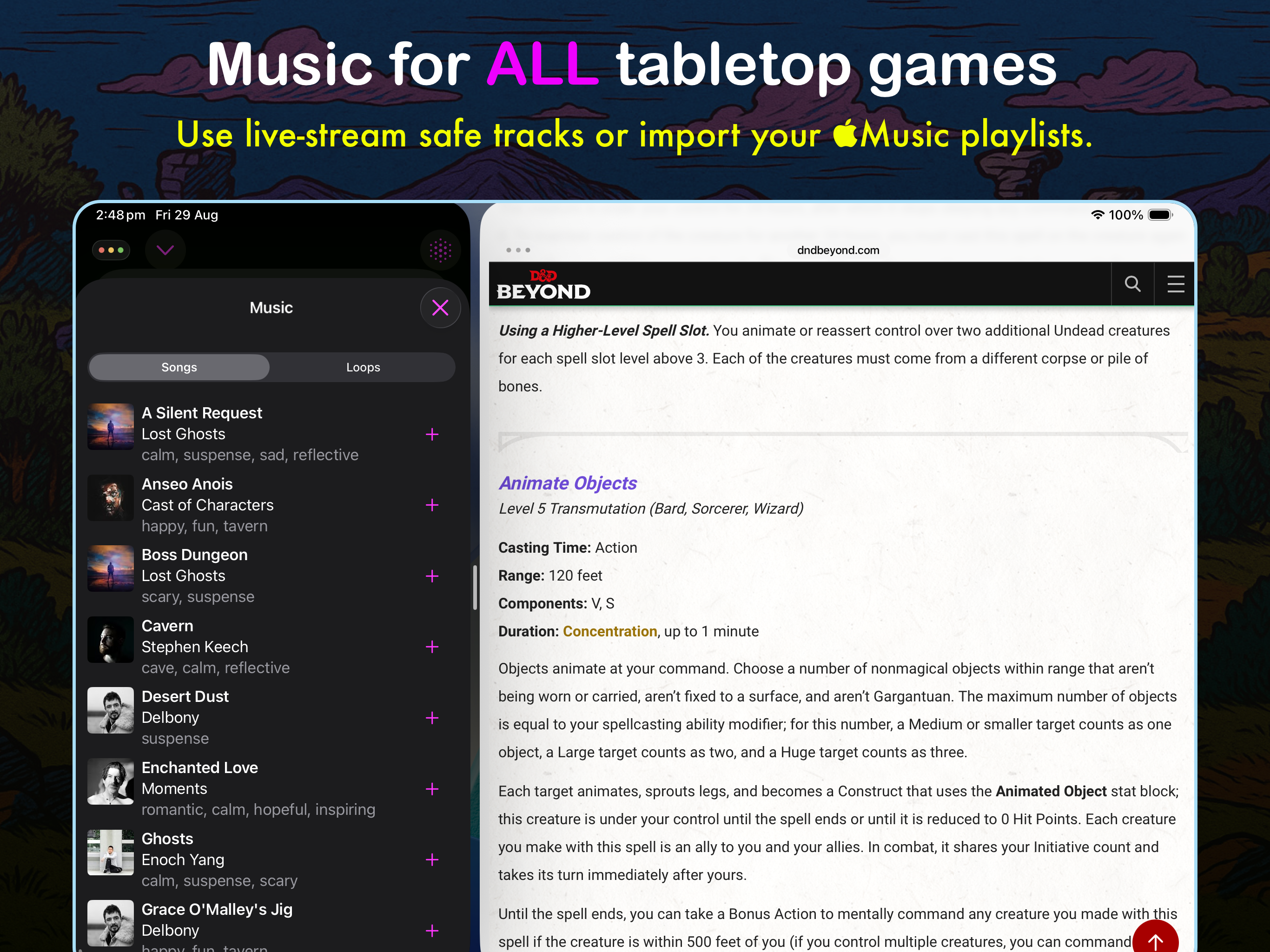This screenshot has width=1270, height=952.
Task: Switch to the Songs segment
Action: tap(179, 368)
